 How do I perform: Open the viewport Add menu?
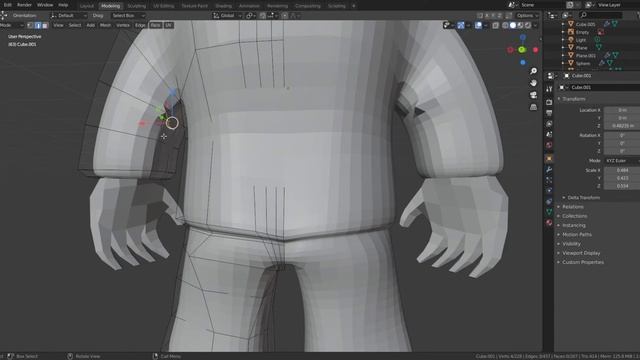[91, 25]
